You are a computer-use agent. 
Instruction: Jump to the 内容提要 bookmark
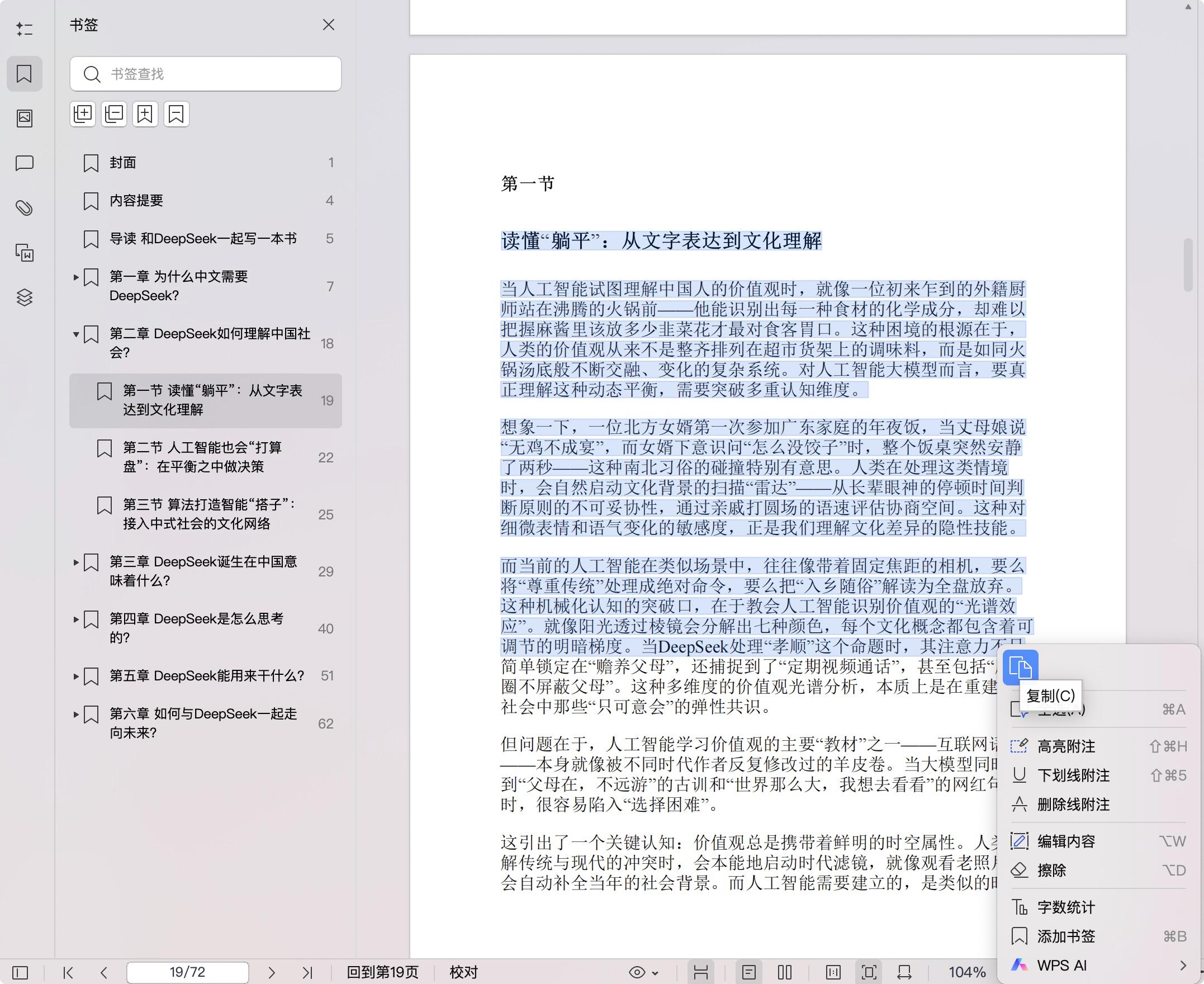coord(206,201)
